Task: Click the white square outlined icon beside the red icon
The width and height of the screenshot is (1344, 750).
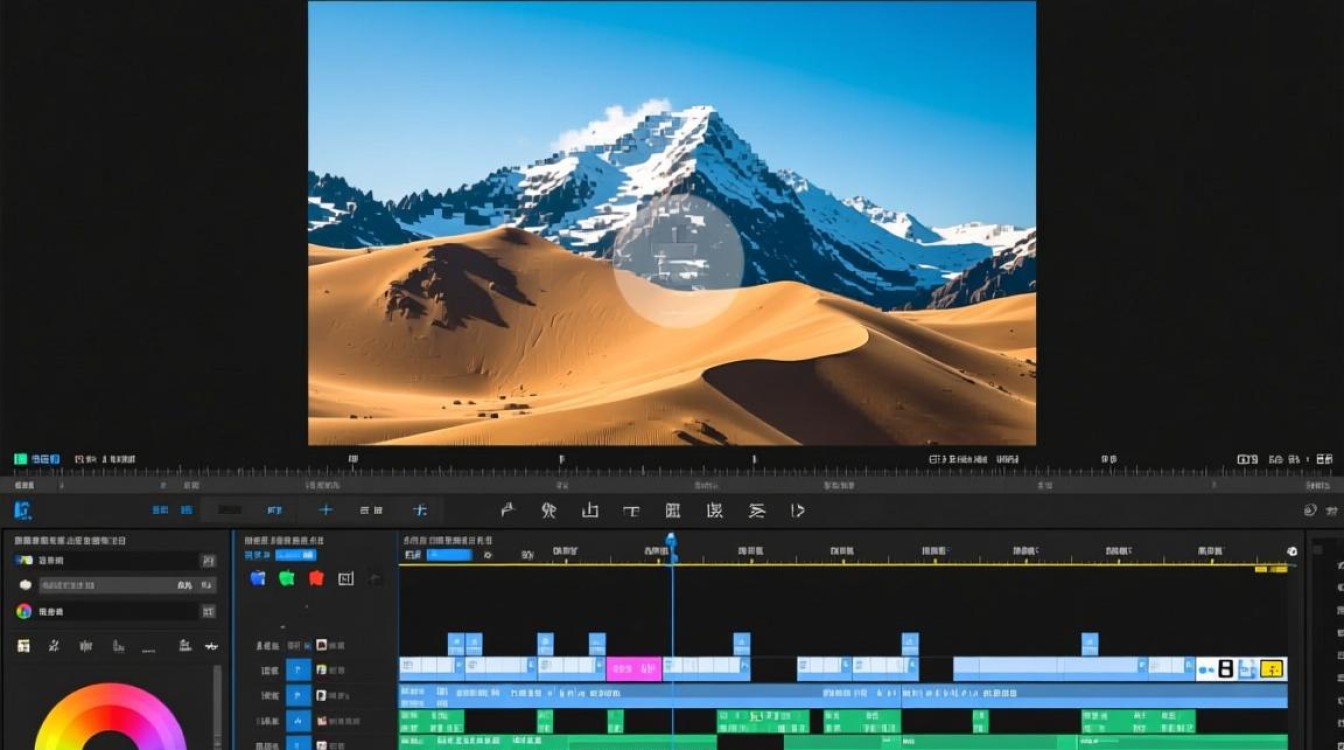Action: click(x=346, y=578)
